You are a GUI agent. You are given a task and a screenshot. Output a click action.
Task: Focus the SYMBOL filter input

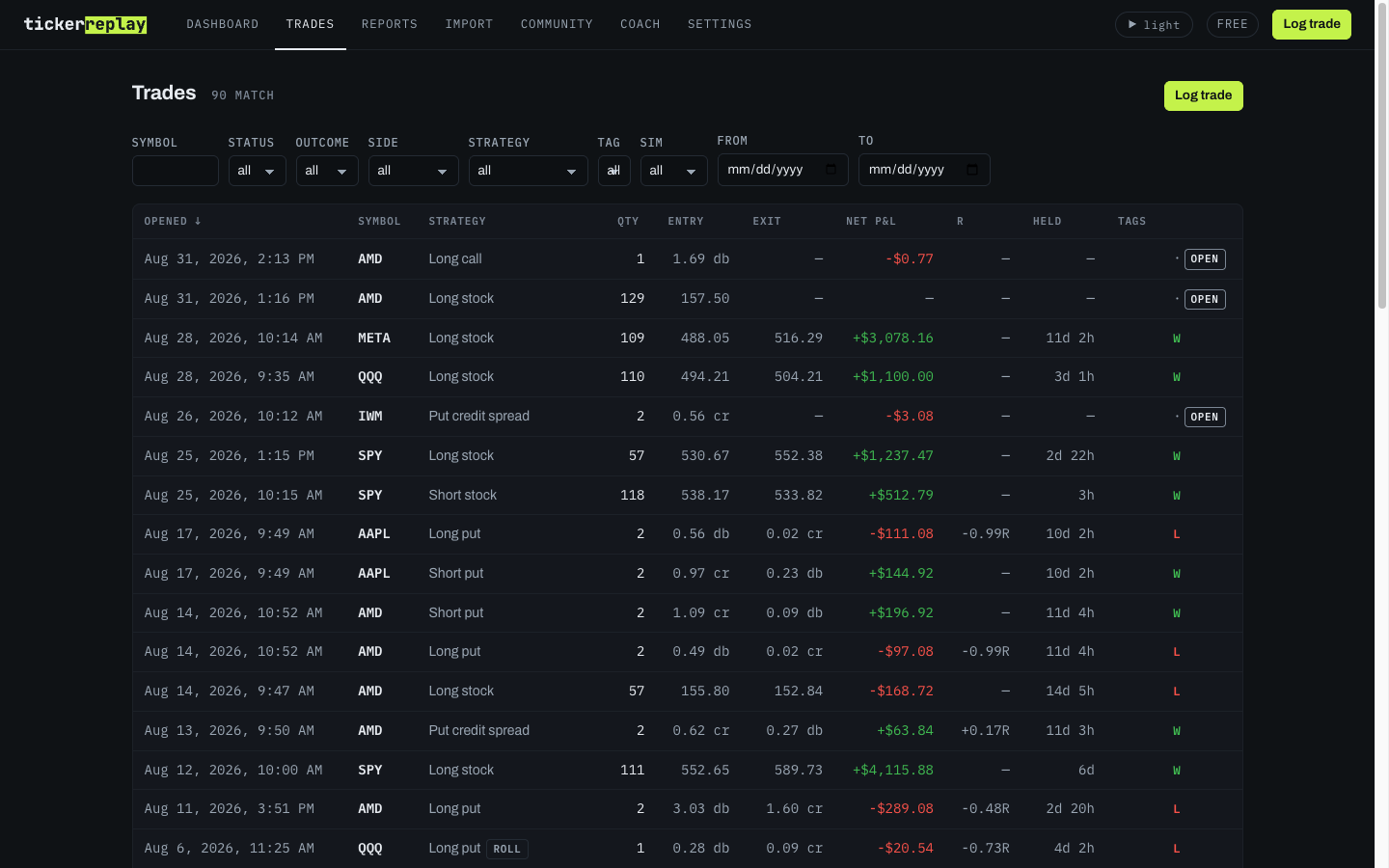(175, 171)
